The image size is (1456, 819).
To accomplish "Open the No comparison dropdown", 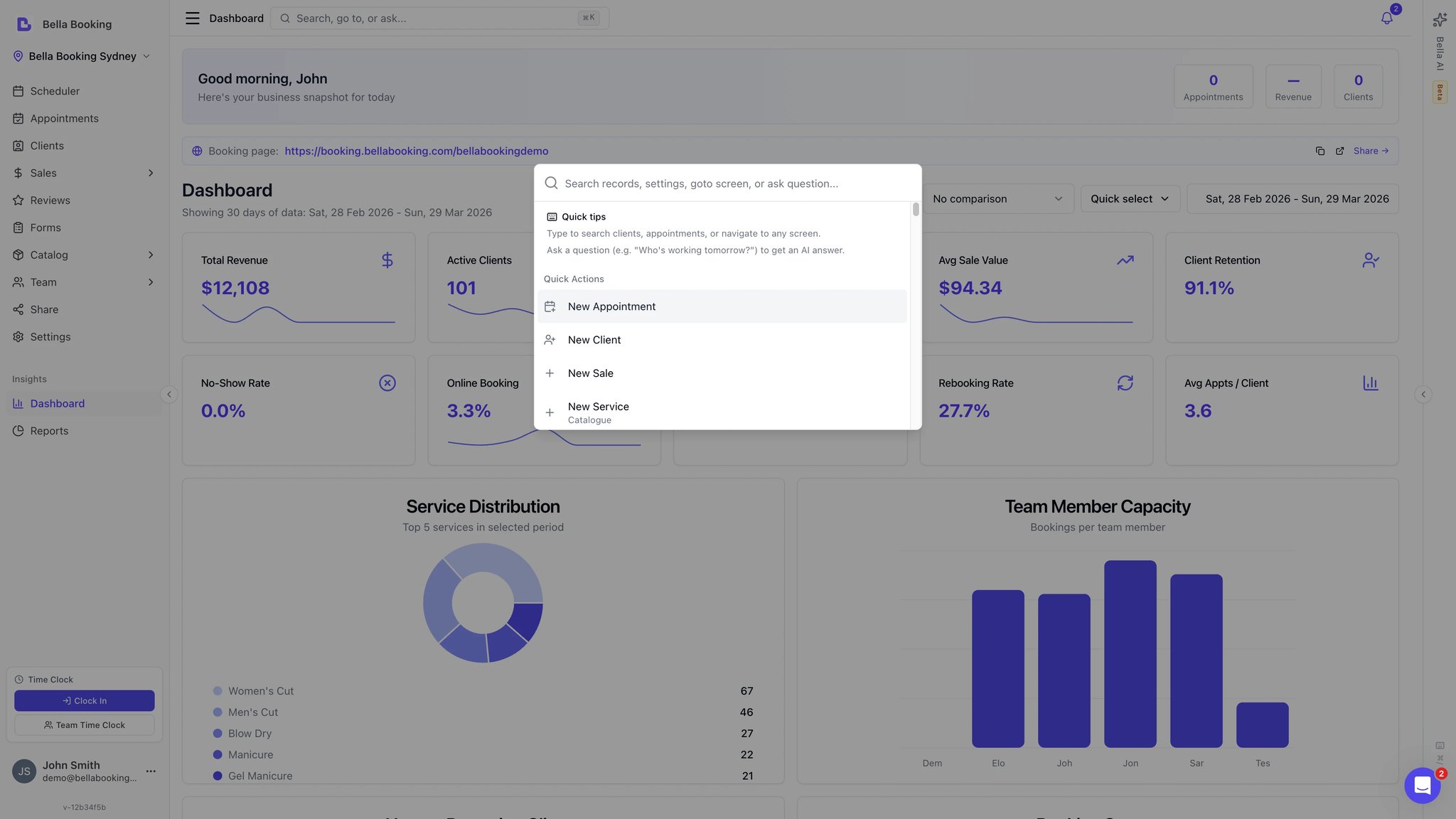I will click(997, 199).
